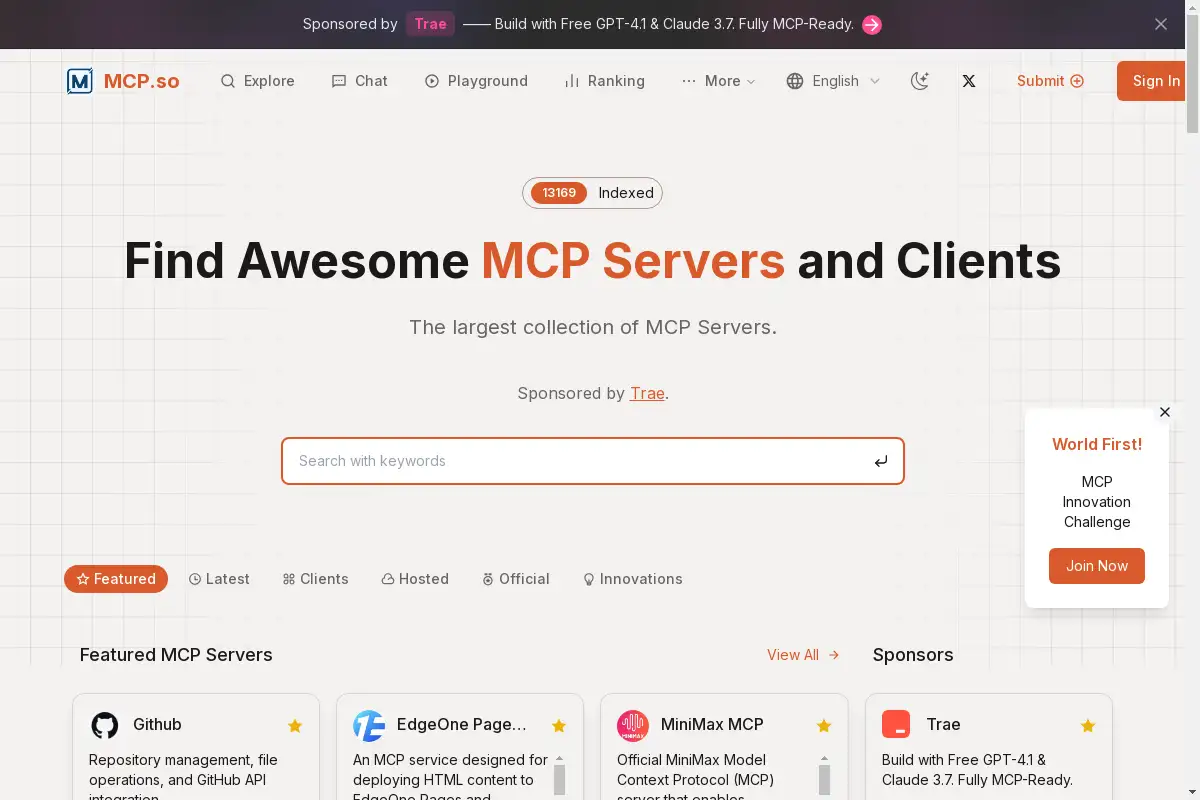Dismiss the top sponsor banner
This screenshot has height=800, width=1200.
click(x=1161, y=24)
